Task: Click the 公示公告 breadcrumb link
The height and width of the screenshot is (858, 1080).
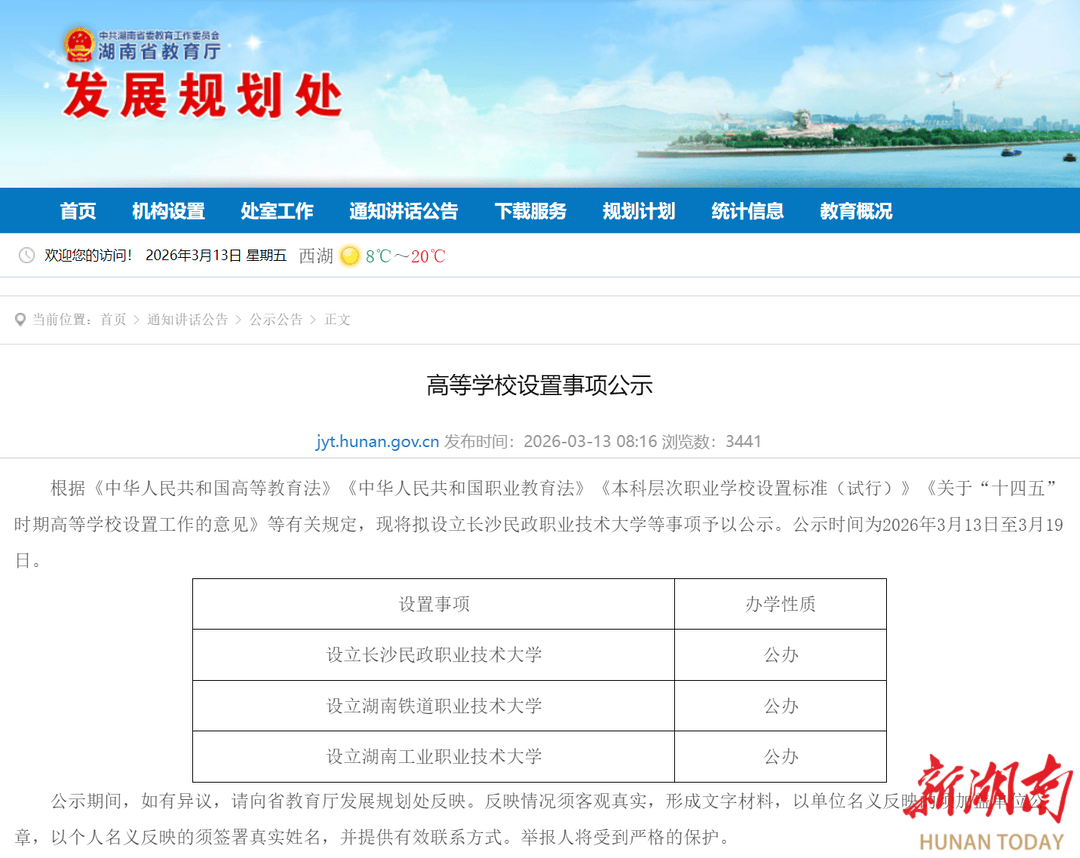Action: [276, 319]
